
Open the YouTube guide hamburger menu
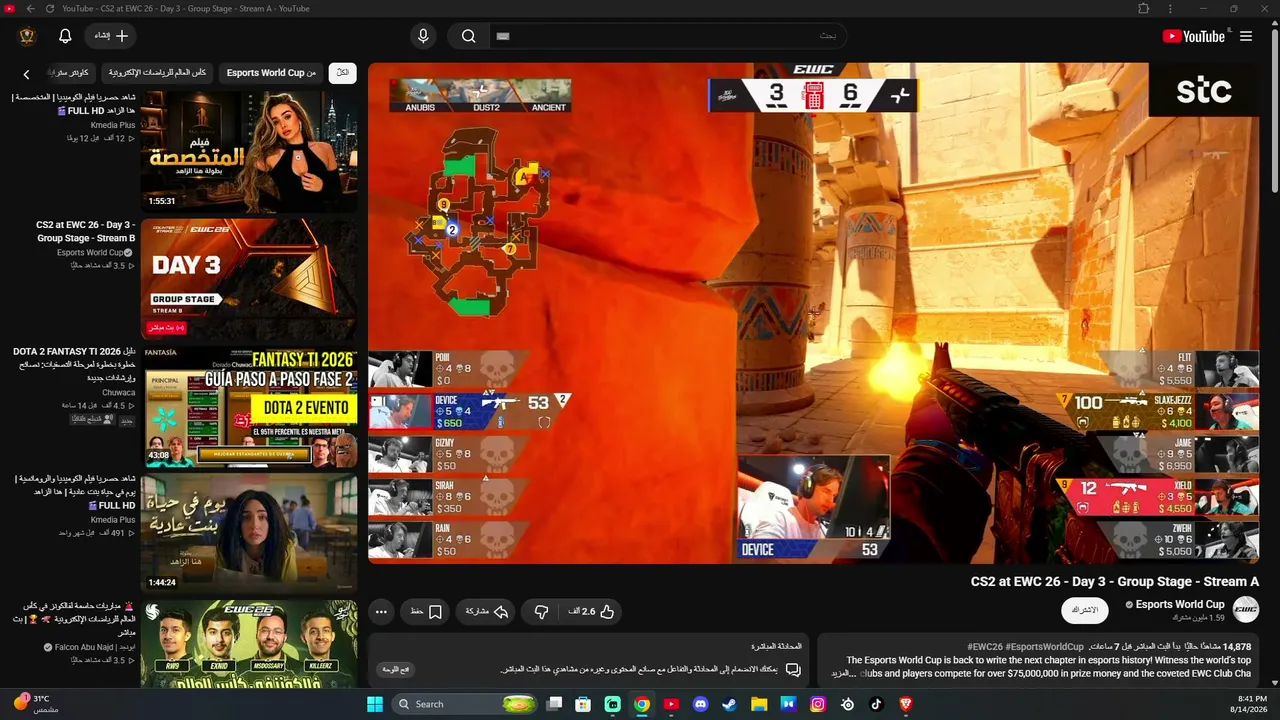(1246, 36)
